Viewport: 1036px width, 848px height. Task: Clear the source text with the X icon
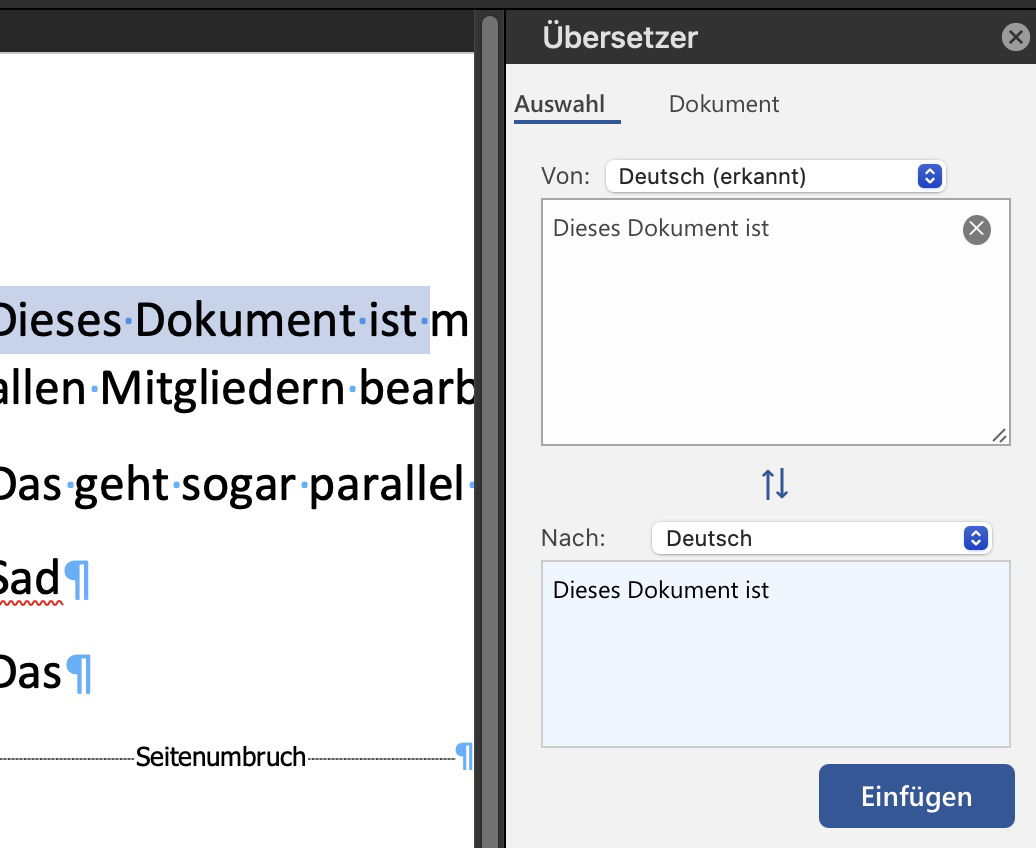[976, 230]
